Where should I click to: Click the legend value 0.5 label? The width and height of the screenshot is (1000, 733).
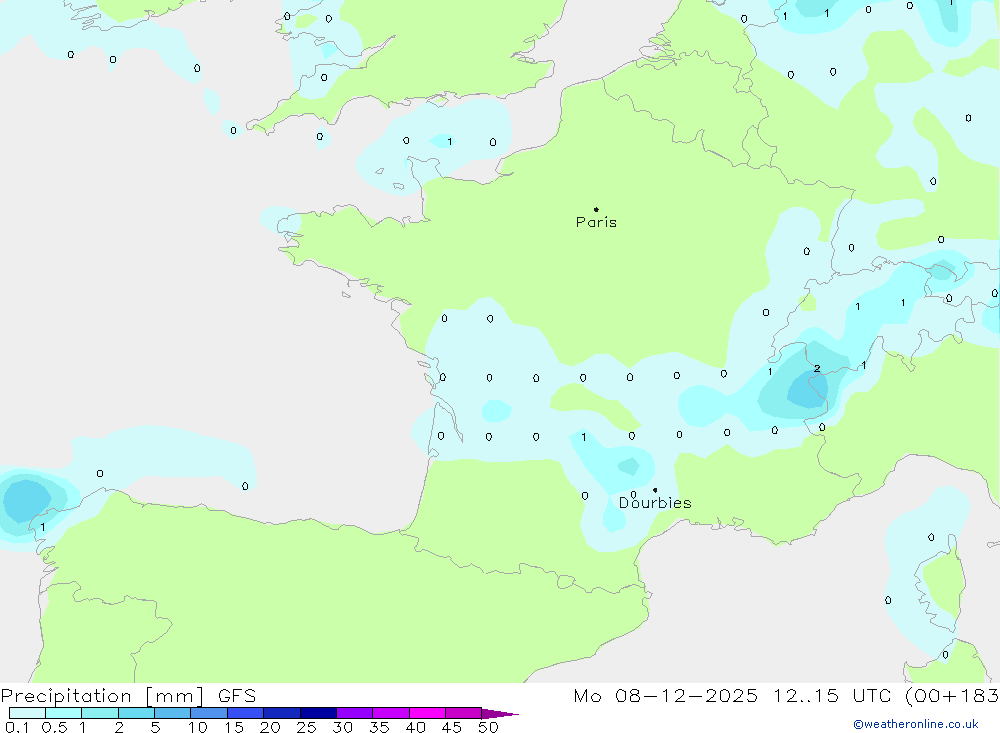click(54, 727)
